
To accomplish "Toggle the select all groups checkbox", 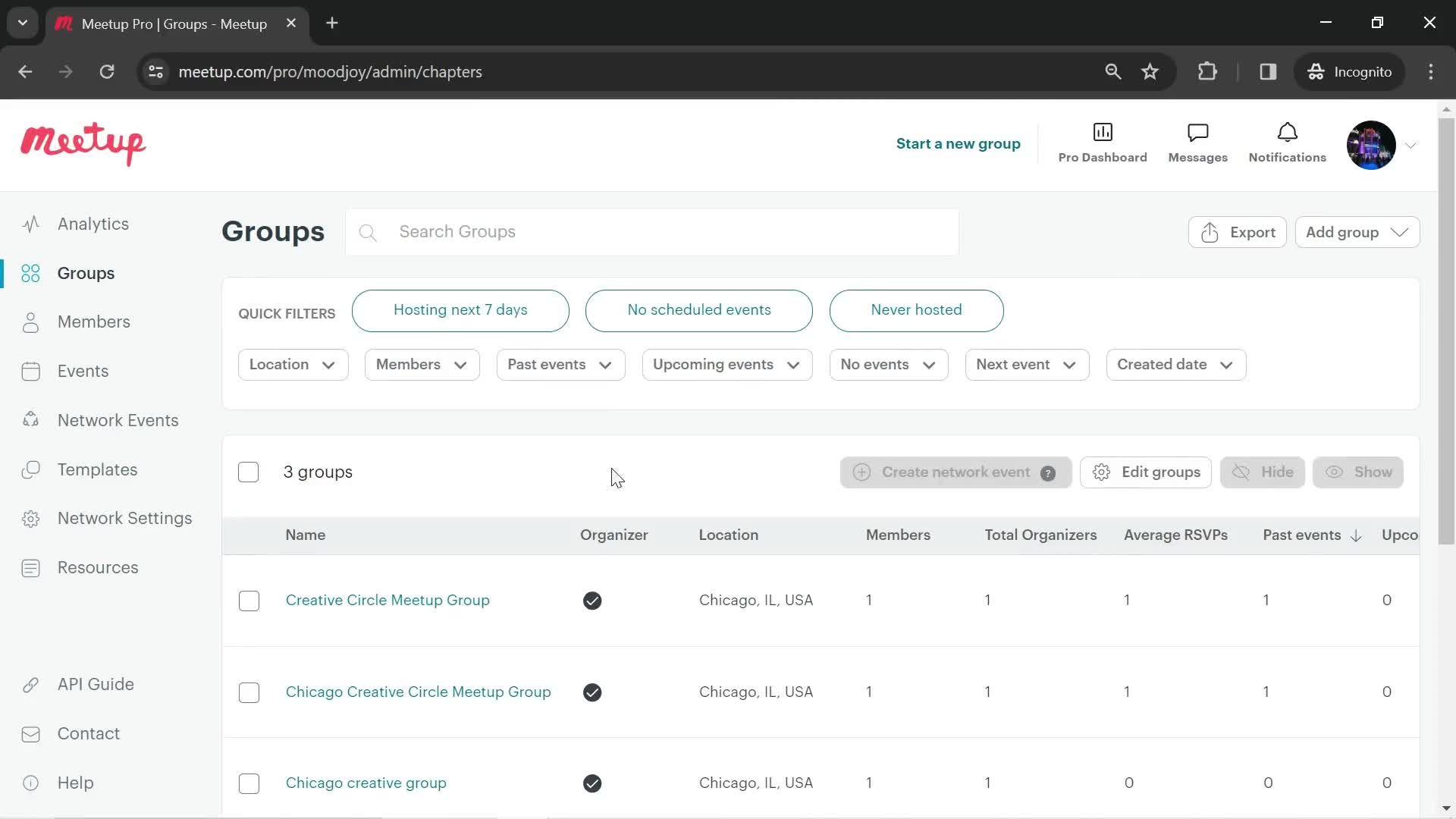I will (x=248, y=471).
